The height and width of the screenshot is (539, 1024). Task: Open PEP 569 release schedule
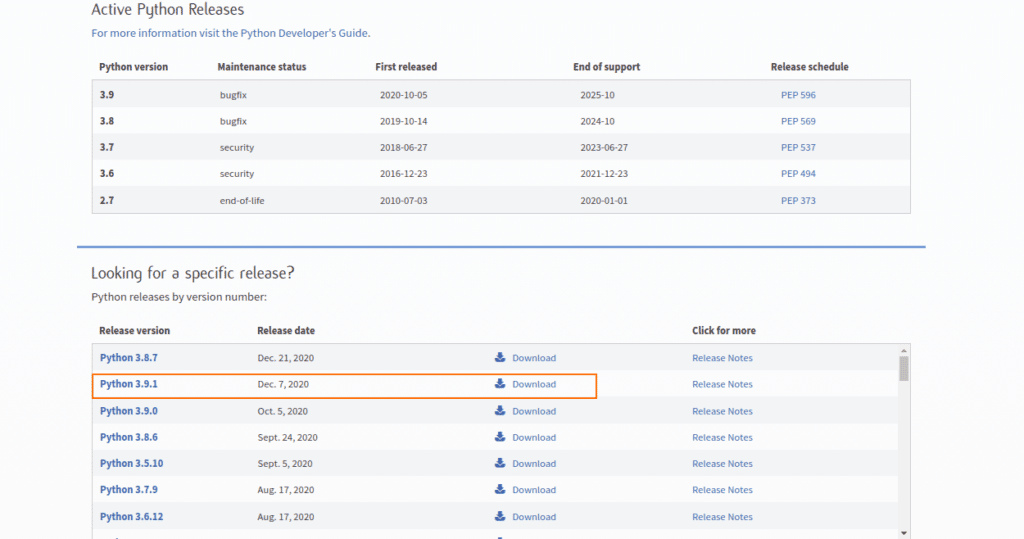pos(798,121)
